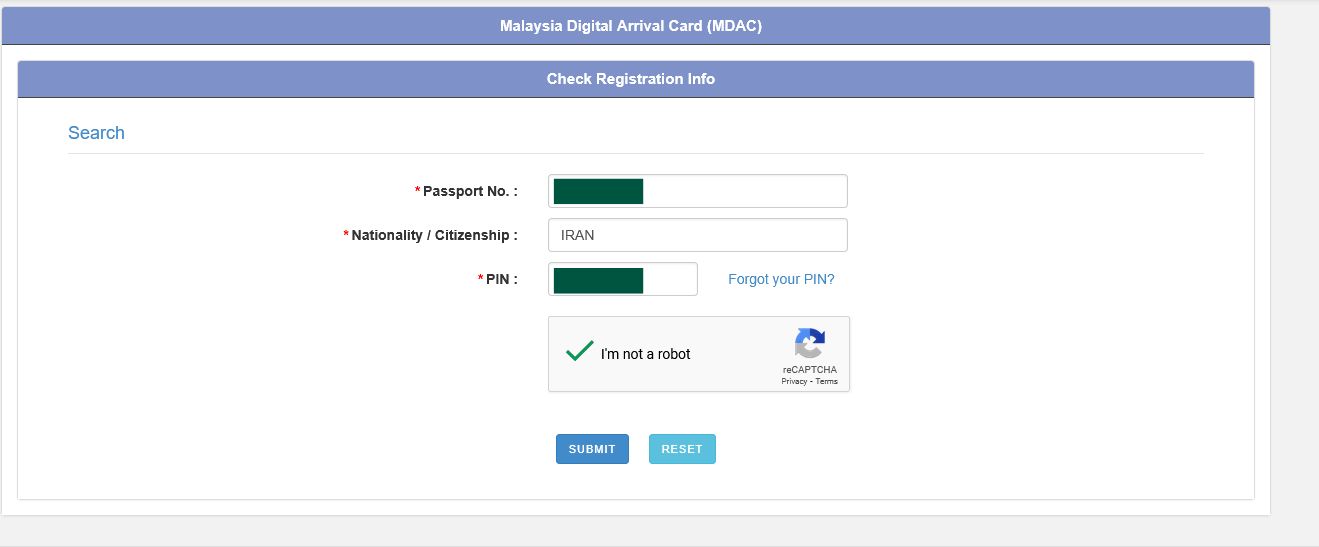Click the red asterisk beside PIN label
The image size is (1319, 547).
[480, 278]
